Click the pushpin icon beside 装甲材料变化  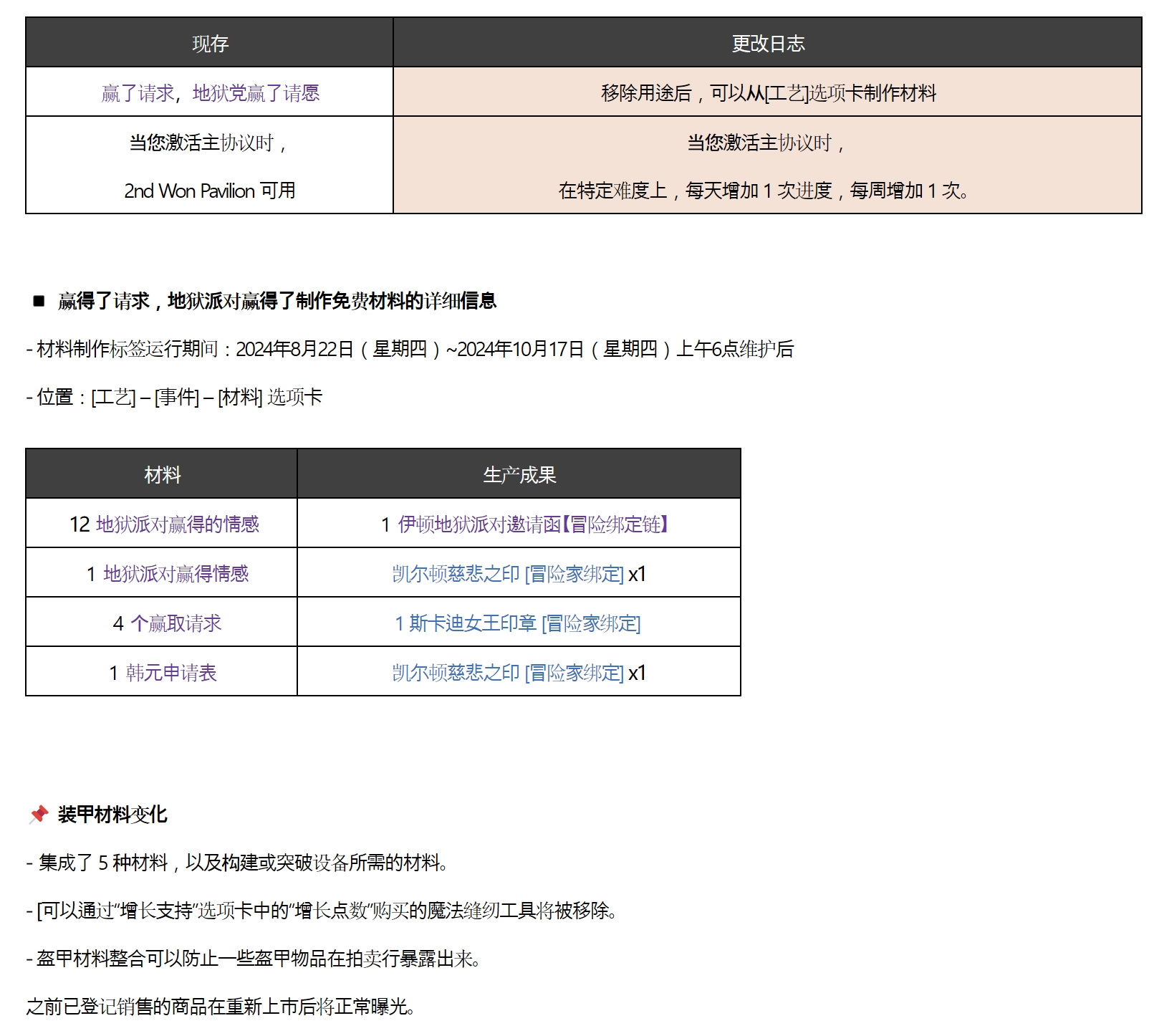click(39, 814)
